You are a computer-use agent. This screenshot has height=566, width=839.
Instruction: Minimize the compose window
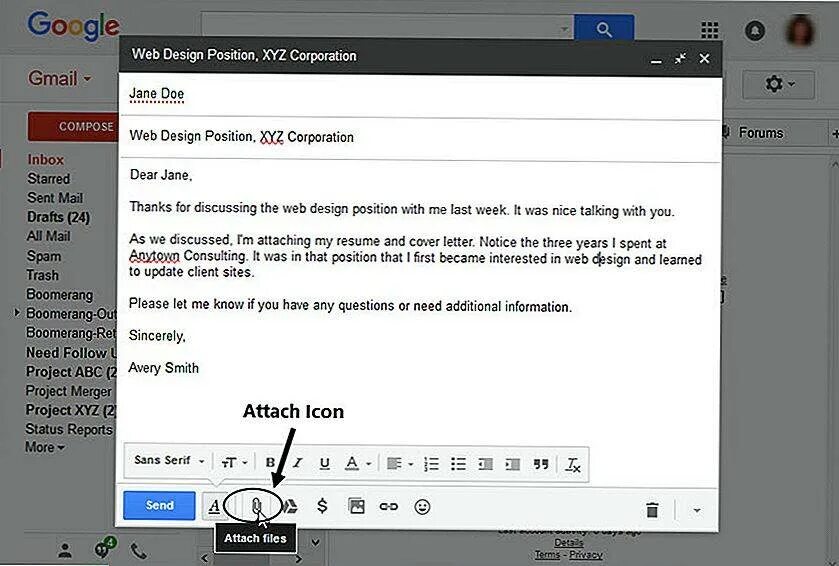pos(656,60)
